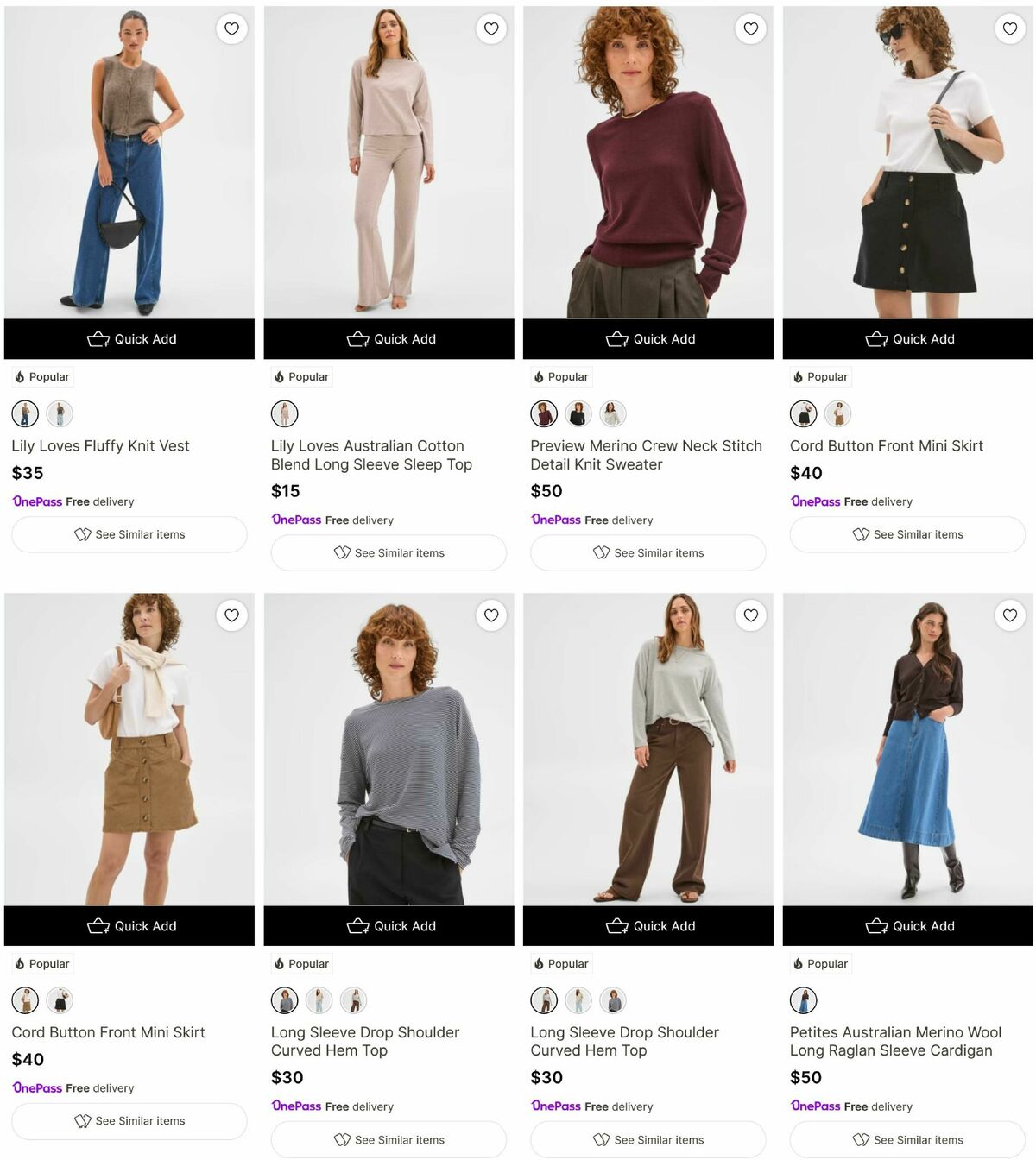Screen dimensions: 1036x1160
Task: Click See Similar items under the sleep top
Action: (388, 552)
